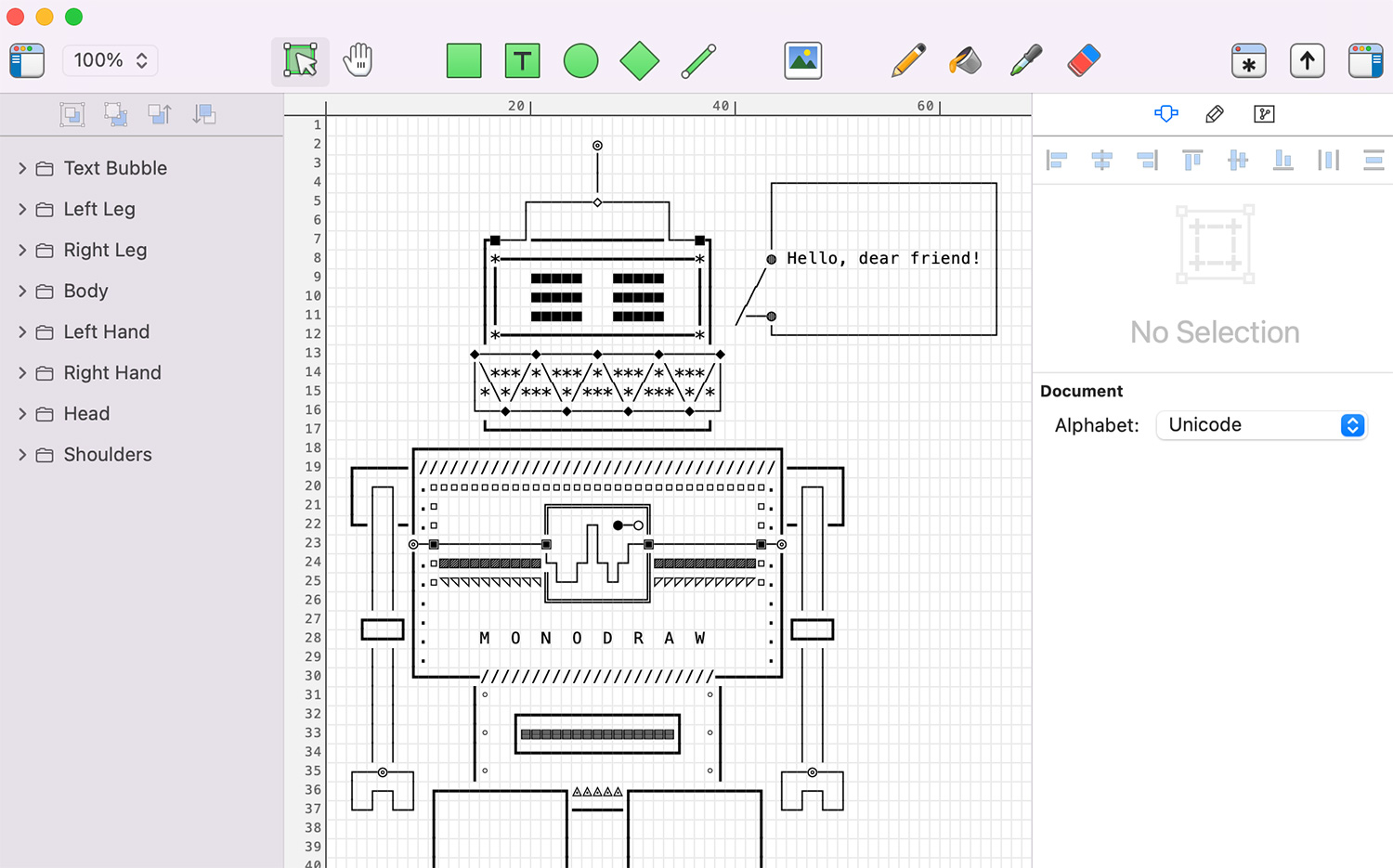Screen dimensions: 1393x868
Task: Expand the Left Leg group
Action: click(x=22, y=209)
